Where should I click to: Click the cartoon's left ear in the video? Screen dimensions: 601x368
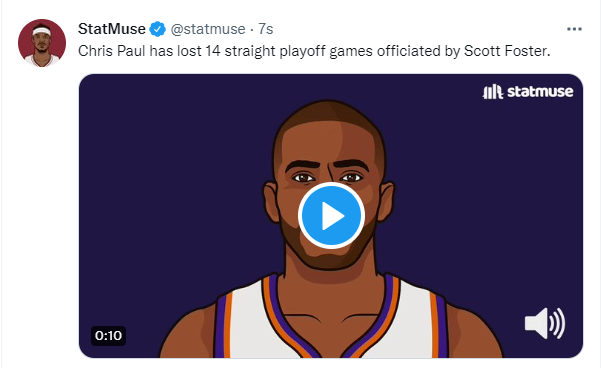pyautogui.click(x=271, y=203)
